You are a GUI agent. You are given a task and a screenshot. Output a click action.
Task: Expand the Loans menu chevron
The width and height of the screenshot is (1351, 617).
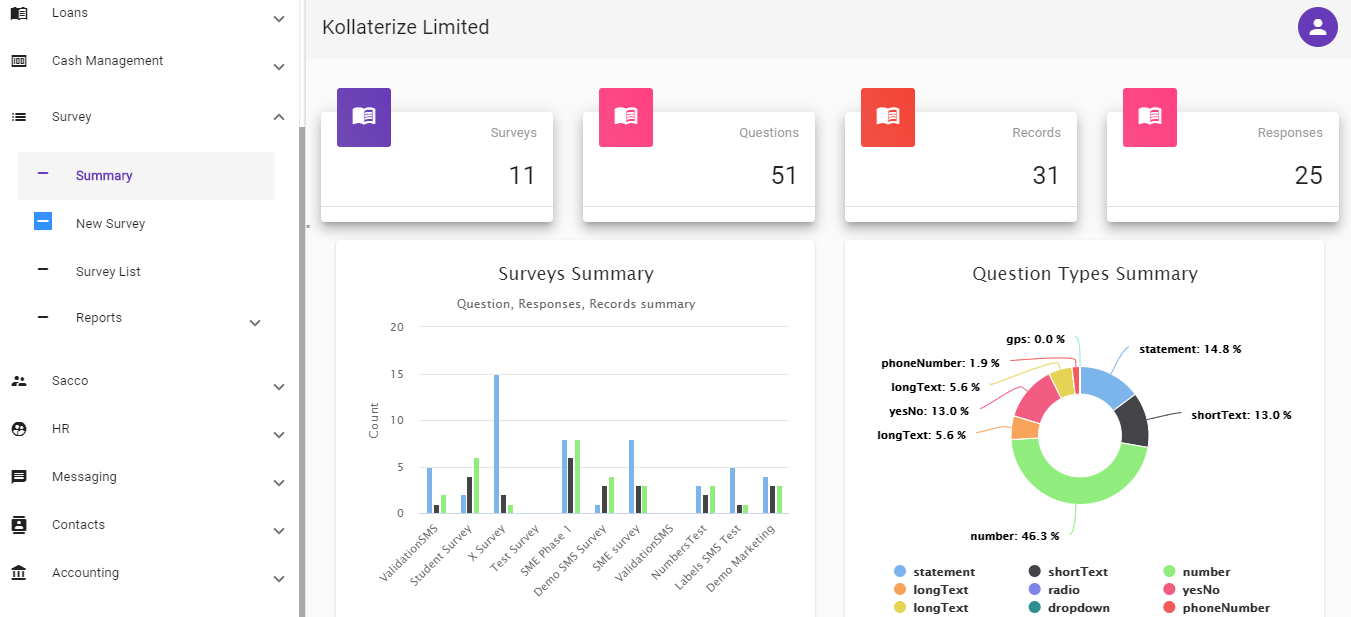pos(279,19)
